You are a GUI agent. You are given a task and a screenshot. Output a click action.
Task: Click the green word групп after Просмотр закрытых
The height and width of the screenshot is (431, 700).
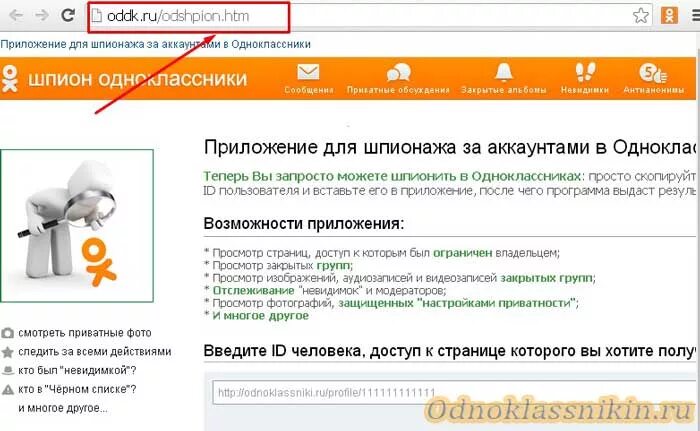[334, 265]
